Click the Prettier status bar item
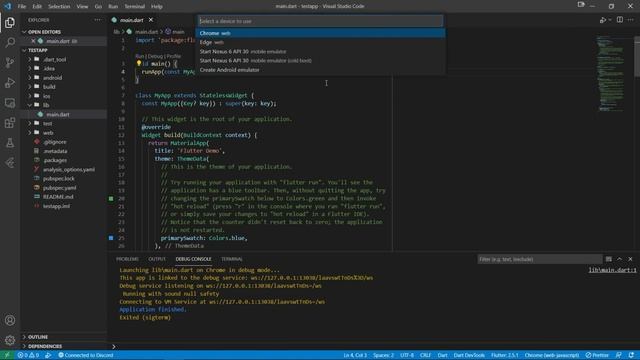Image resolution: width=640 pixels, height=360 pixels. pyautogui.click(x=597, y=355)
